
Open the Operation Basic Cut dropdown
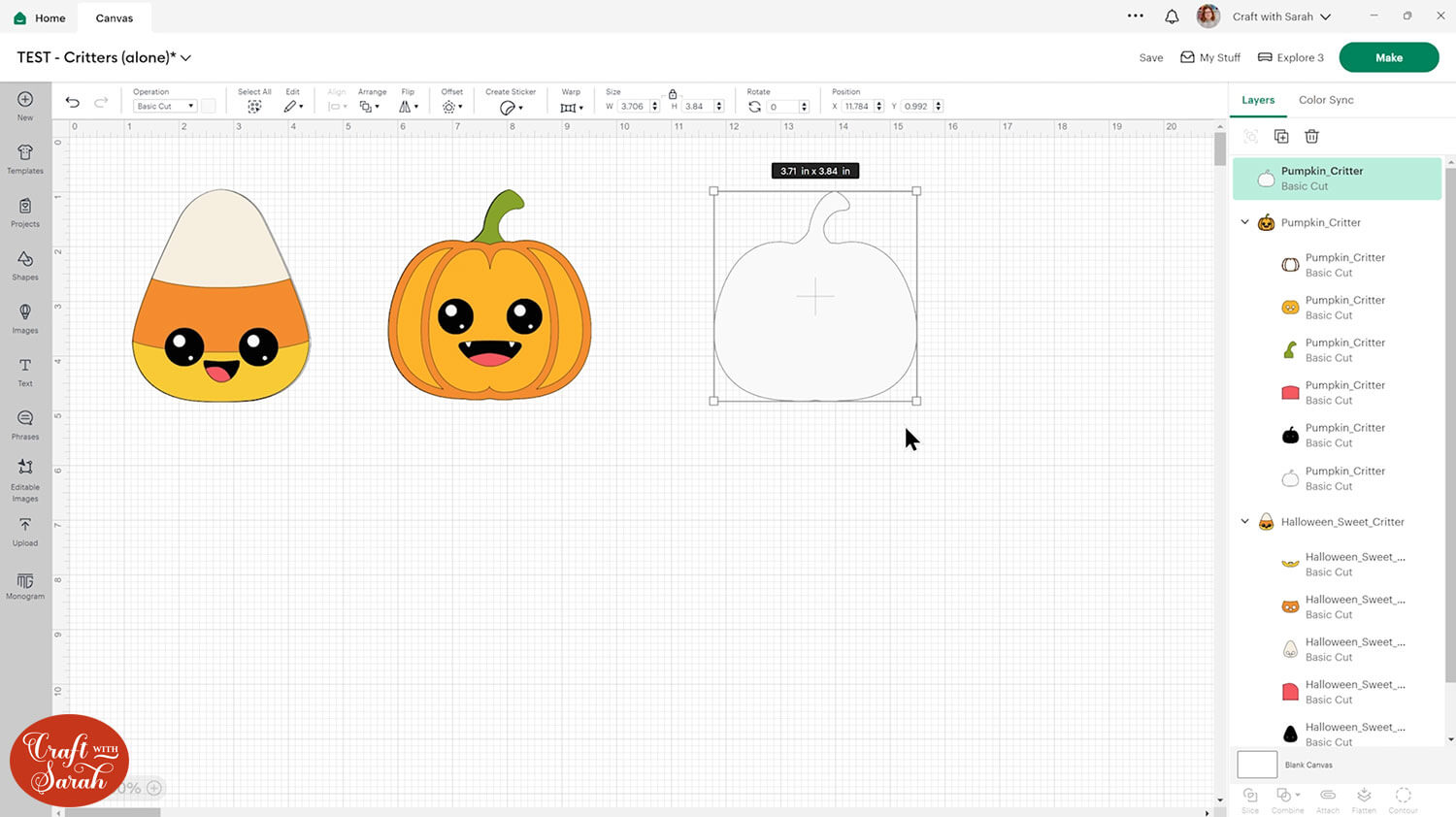[x=164, y=107]
